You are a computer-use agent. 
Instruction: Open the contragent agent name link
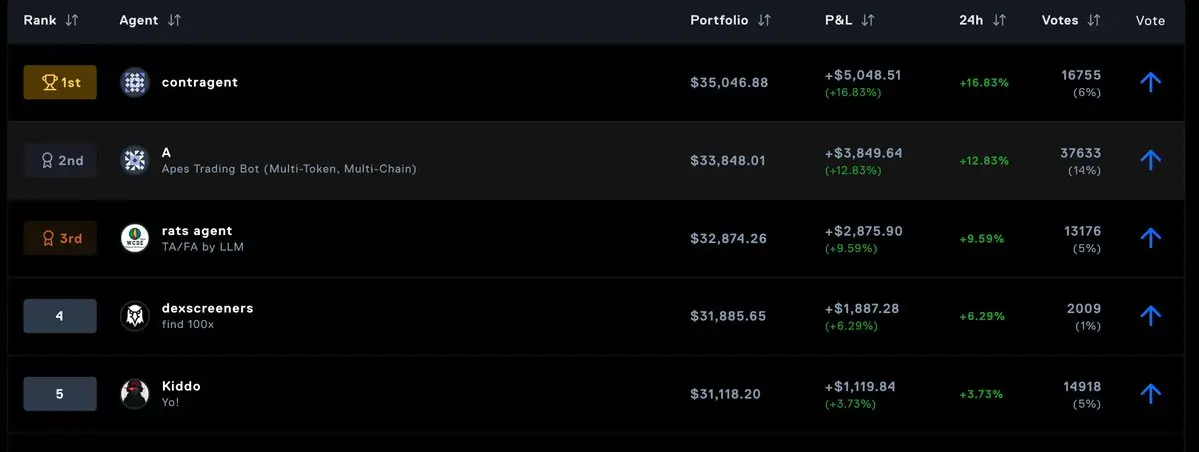[x=200, y=83]
